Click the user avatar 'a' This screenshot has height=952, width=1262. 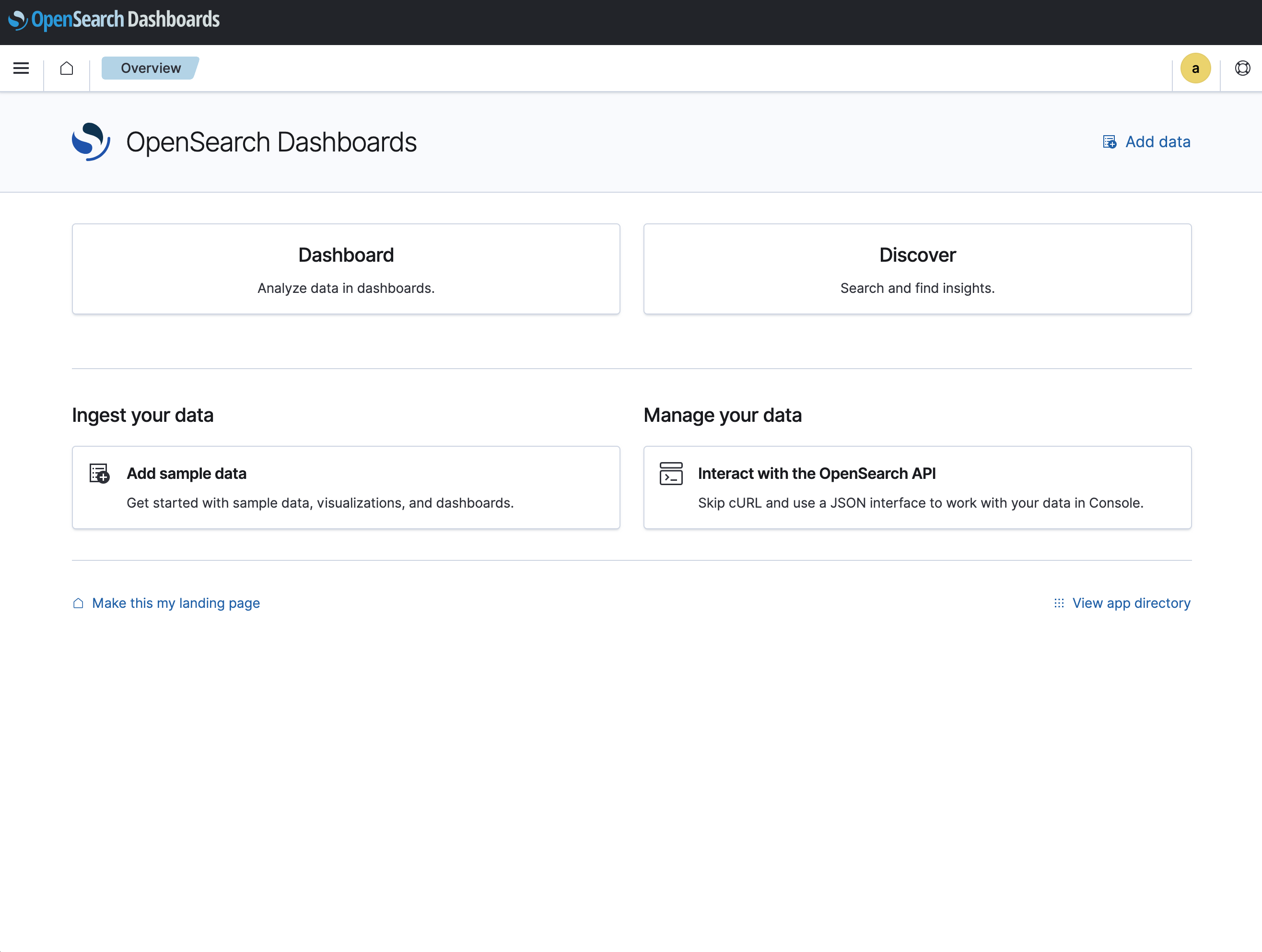(x=1195, y=69)
